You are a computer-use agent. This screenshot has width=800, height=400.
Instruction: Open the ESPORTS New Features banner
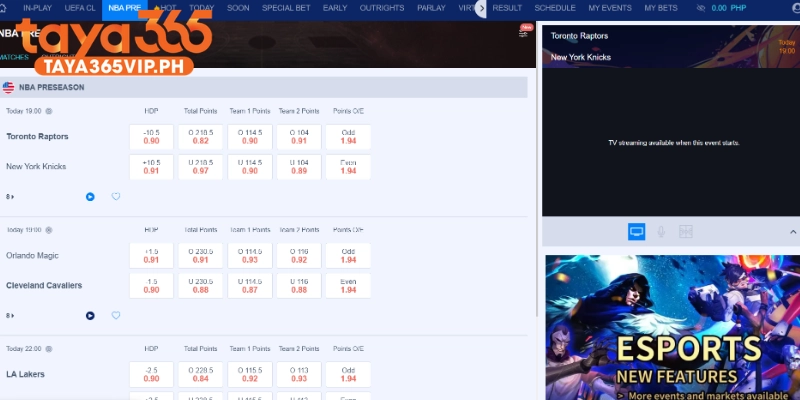(x=672, y=327)
